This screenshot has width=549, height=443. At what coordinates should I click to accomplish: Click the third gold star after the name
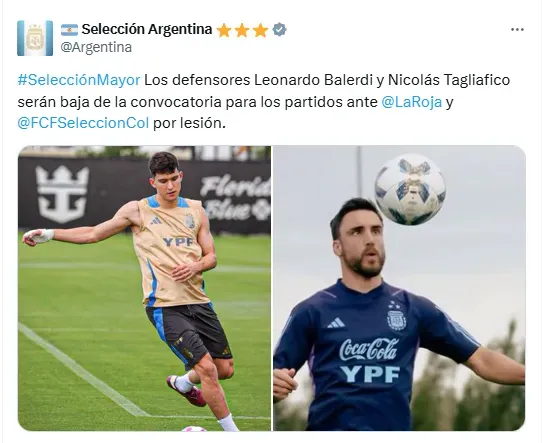click(x=260, y=30)
